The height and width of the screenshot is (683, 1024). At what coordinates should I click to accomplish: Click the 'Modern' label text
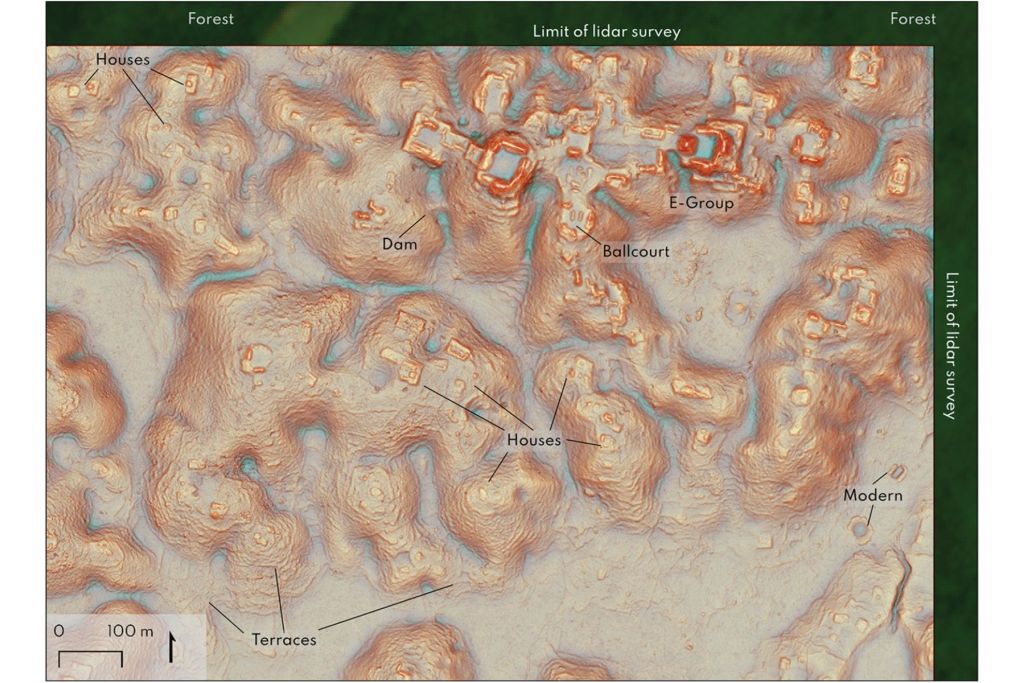tap(872, 496)
